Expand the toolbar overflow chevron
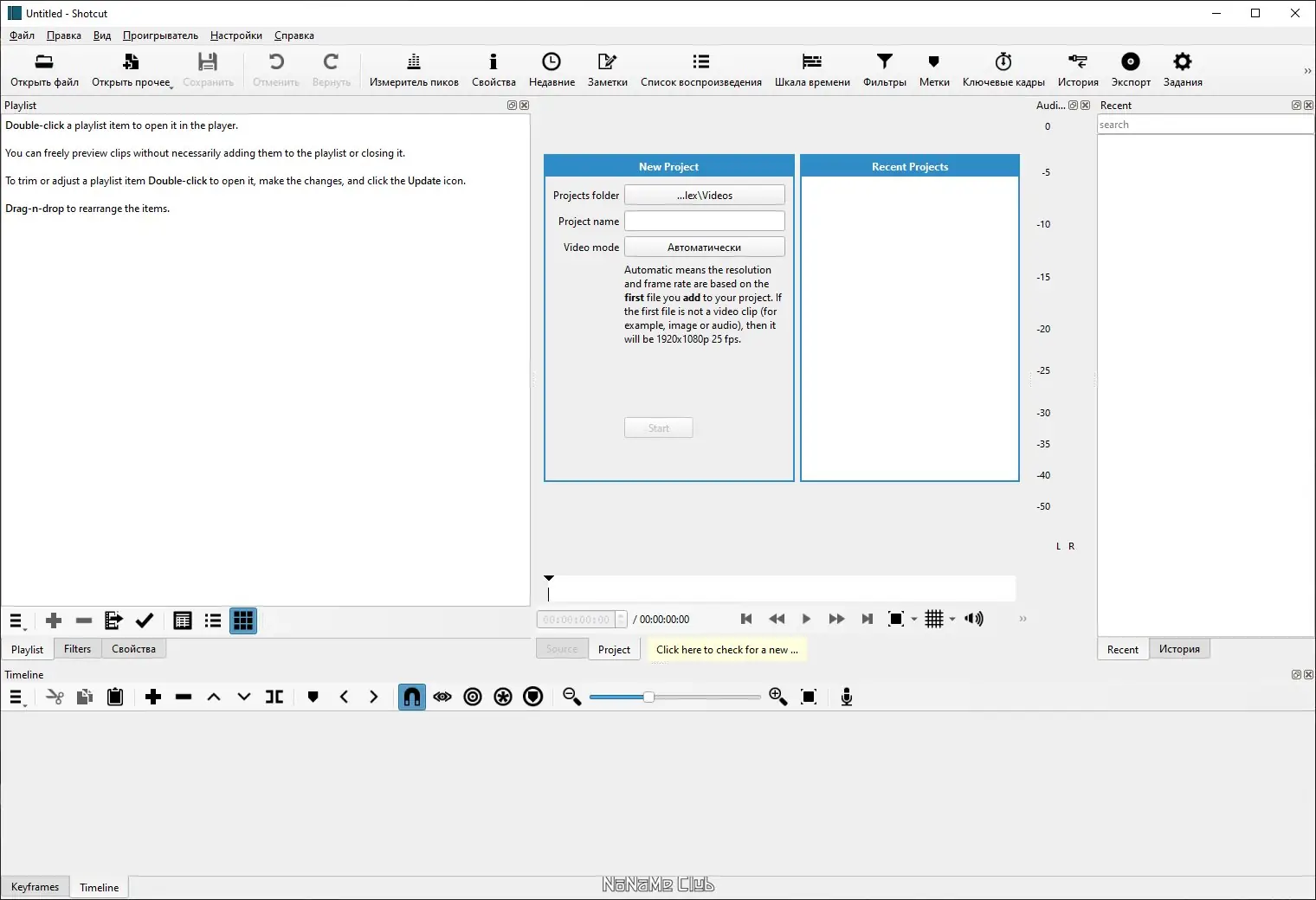Screen dimensions: 1316x900 (x=1307, y=71)
